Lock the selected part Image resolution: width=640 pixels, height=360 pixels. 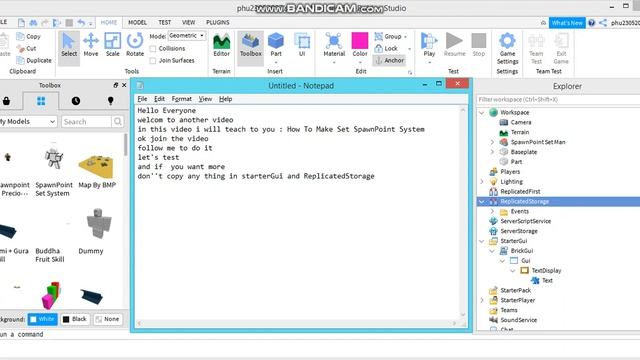tap(386, 48)
